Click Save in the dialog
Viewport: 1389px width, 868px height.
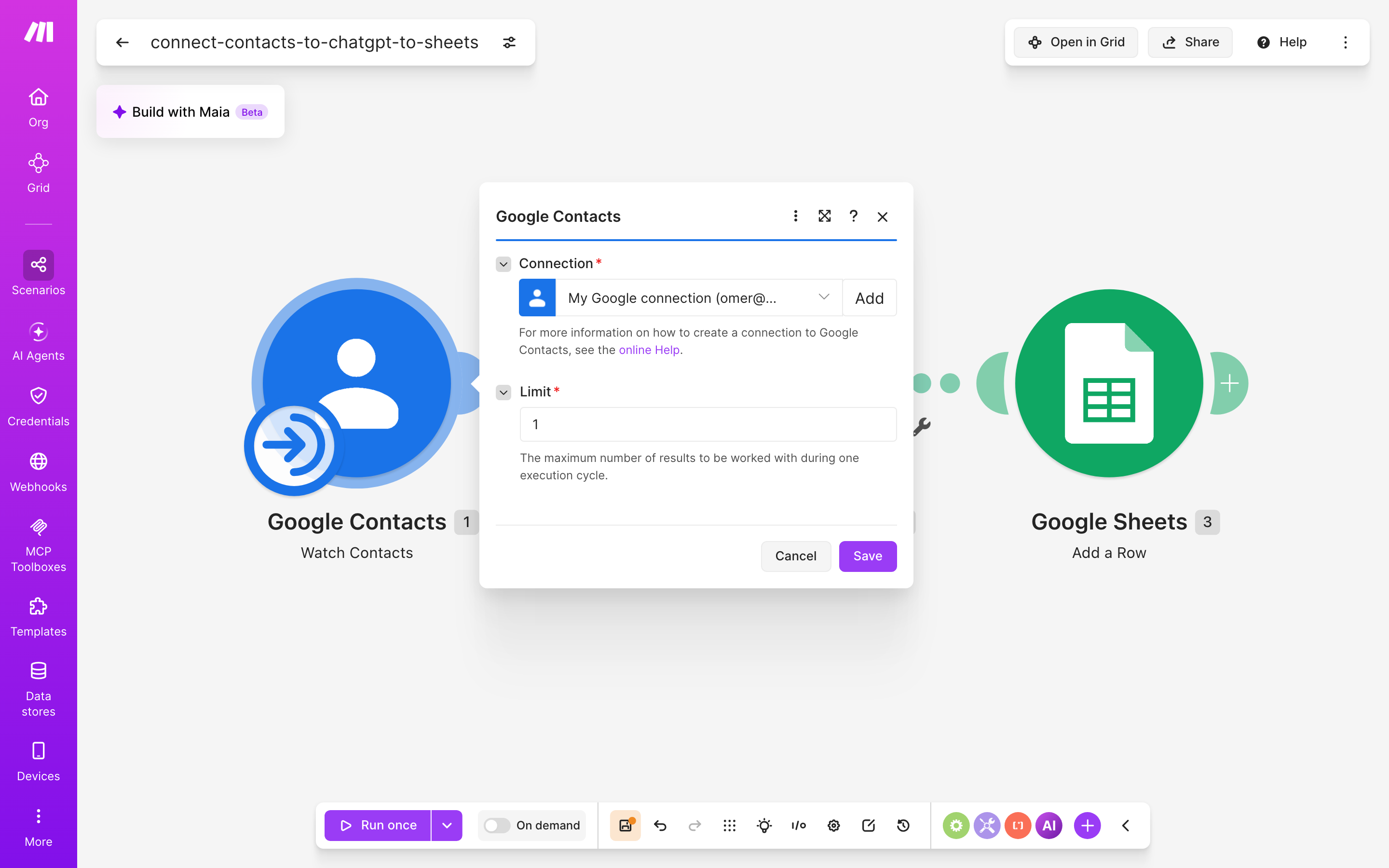pyautogui.click(x=867, y=556)
